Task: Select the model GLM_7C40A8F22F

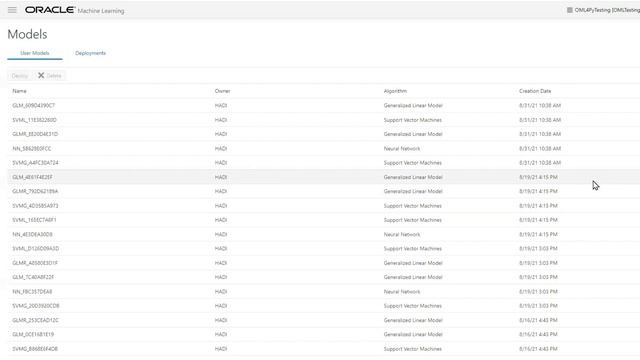Action: coord(33,277)
